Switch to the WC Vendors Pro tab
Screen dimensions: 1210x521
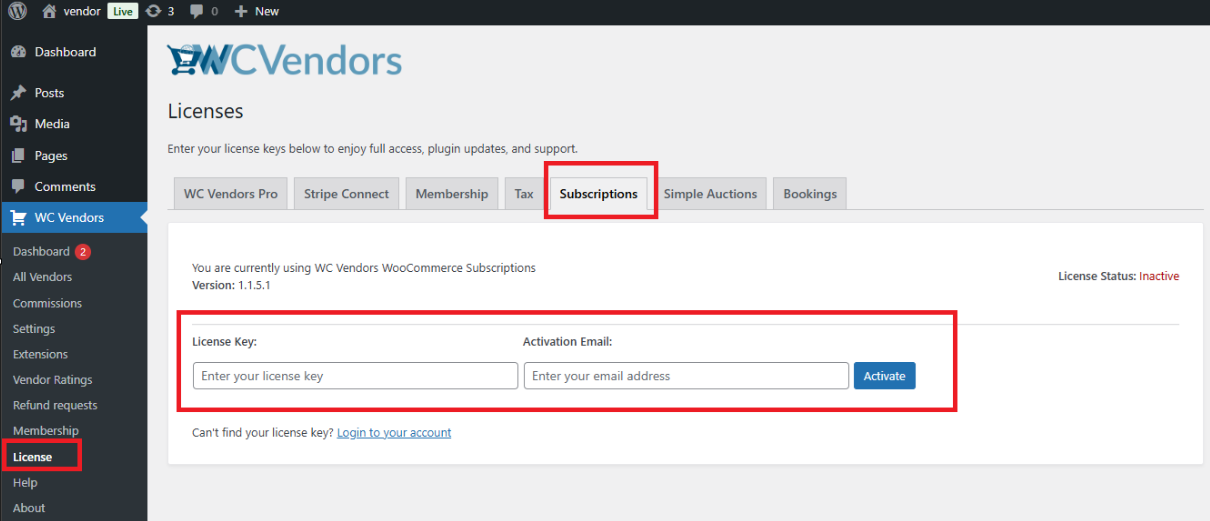(231, 194)
